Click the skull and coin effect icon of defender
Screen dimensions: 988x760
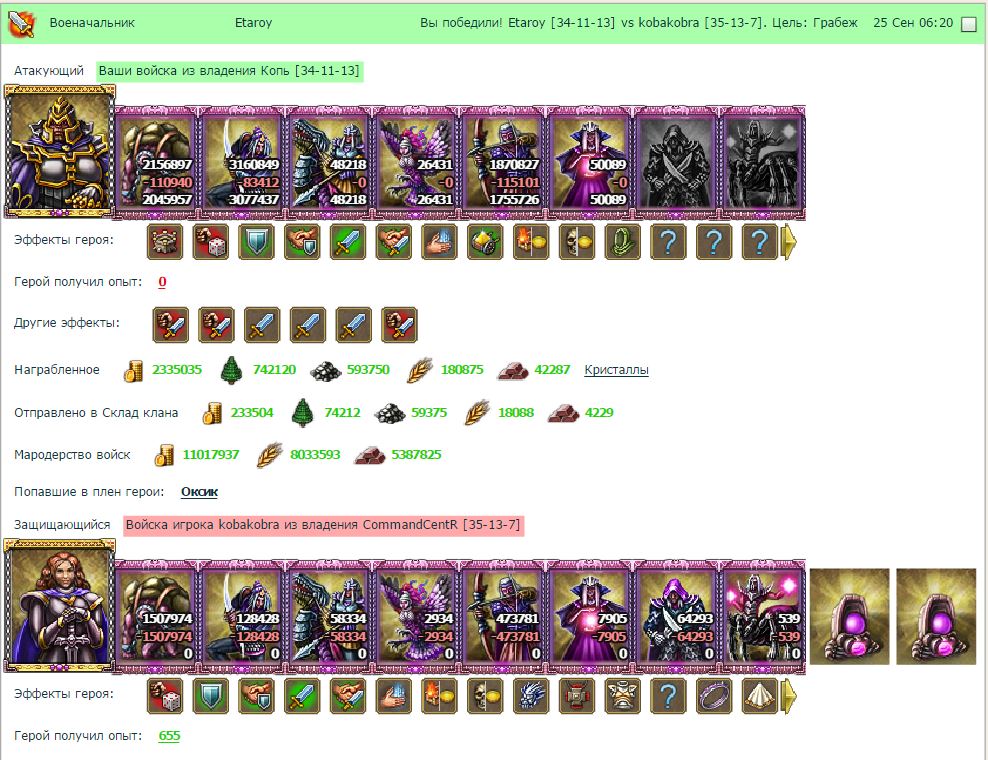pyautogui.click(x=485, y=696)
